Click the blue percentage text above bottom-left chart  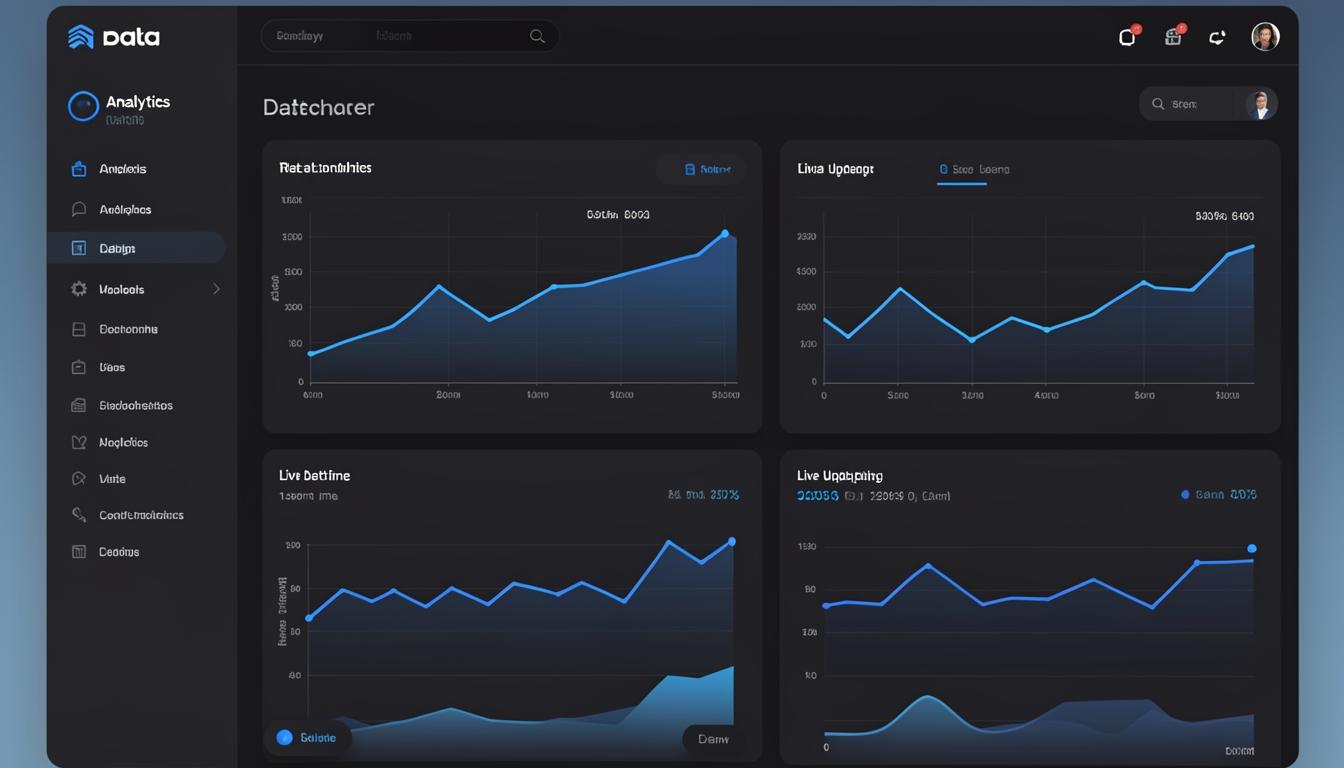[x=703, y=494]
